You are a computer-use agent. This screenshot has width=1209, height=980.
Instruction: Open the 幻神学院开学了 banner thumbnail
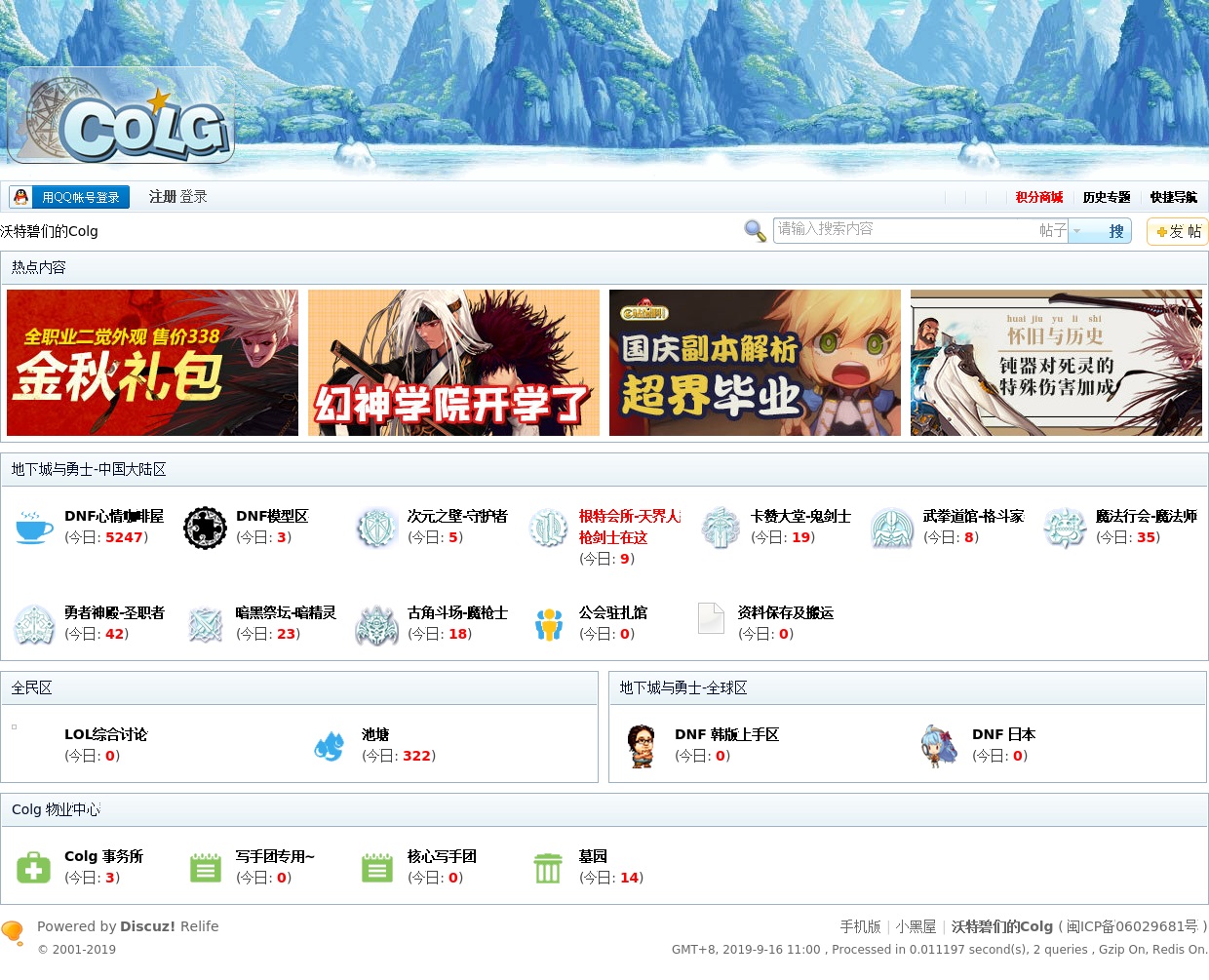(453, 363)
